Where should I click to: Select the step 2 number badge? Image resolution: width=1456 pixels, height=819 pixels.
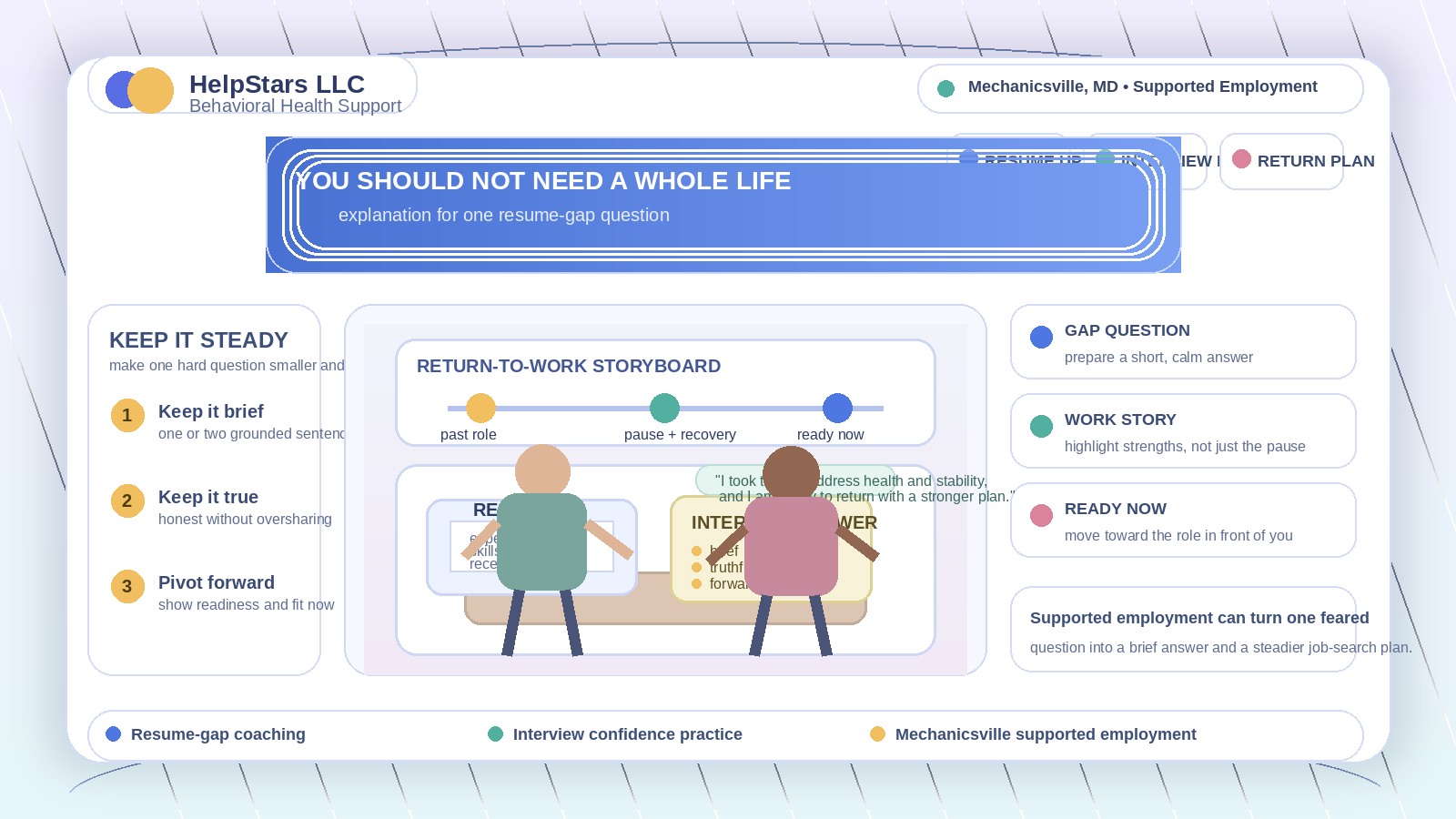[x=127, y=500]
